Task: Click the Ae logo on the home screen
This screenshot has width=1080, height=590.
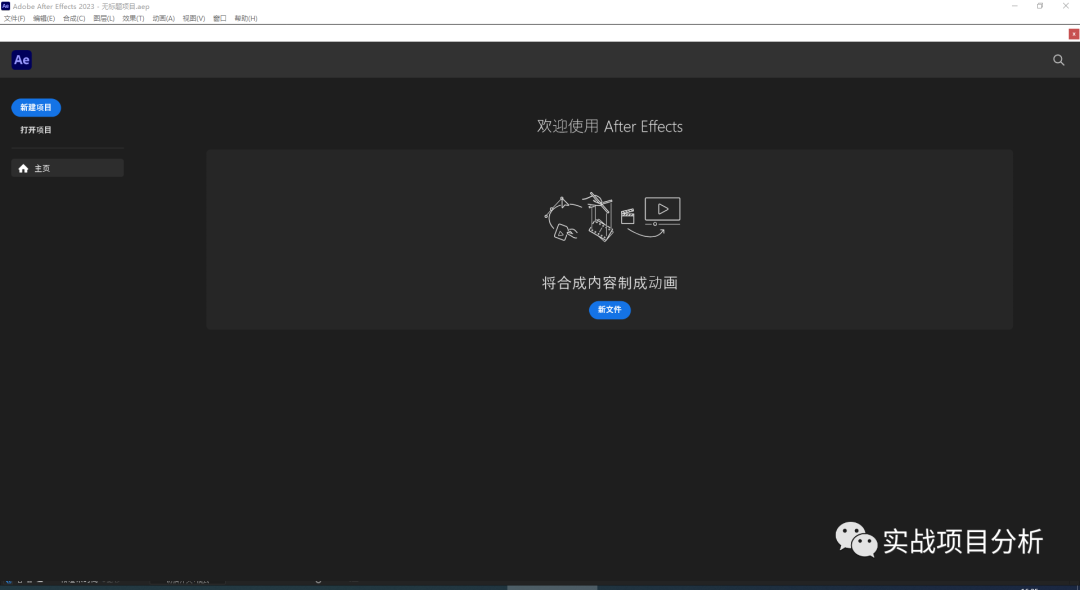Action: click(x=20, y=60)
